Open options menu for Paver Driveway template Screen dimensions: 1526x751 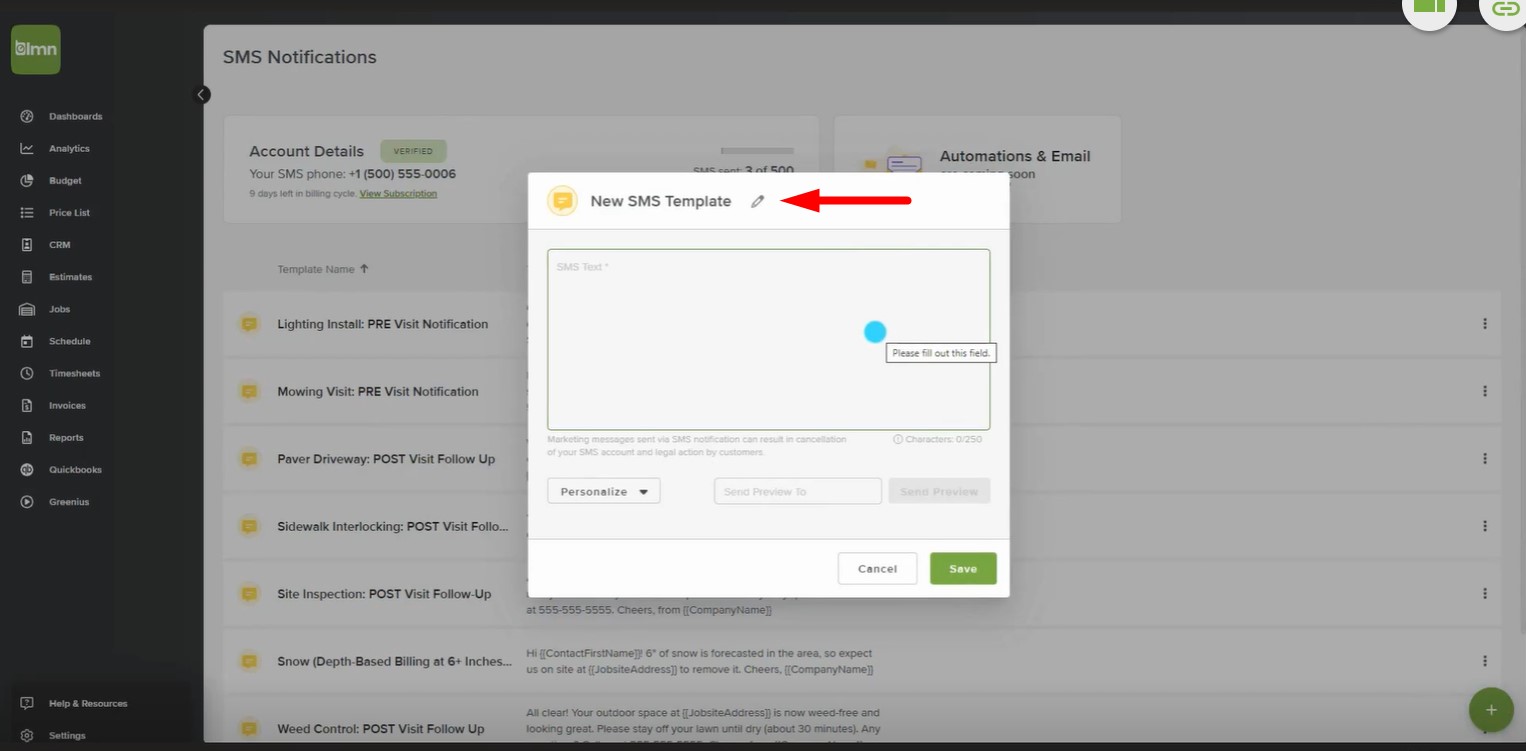click(x=1485, y=459)
